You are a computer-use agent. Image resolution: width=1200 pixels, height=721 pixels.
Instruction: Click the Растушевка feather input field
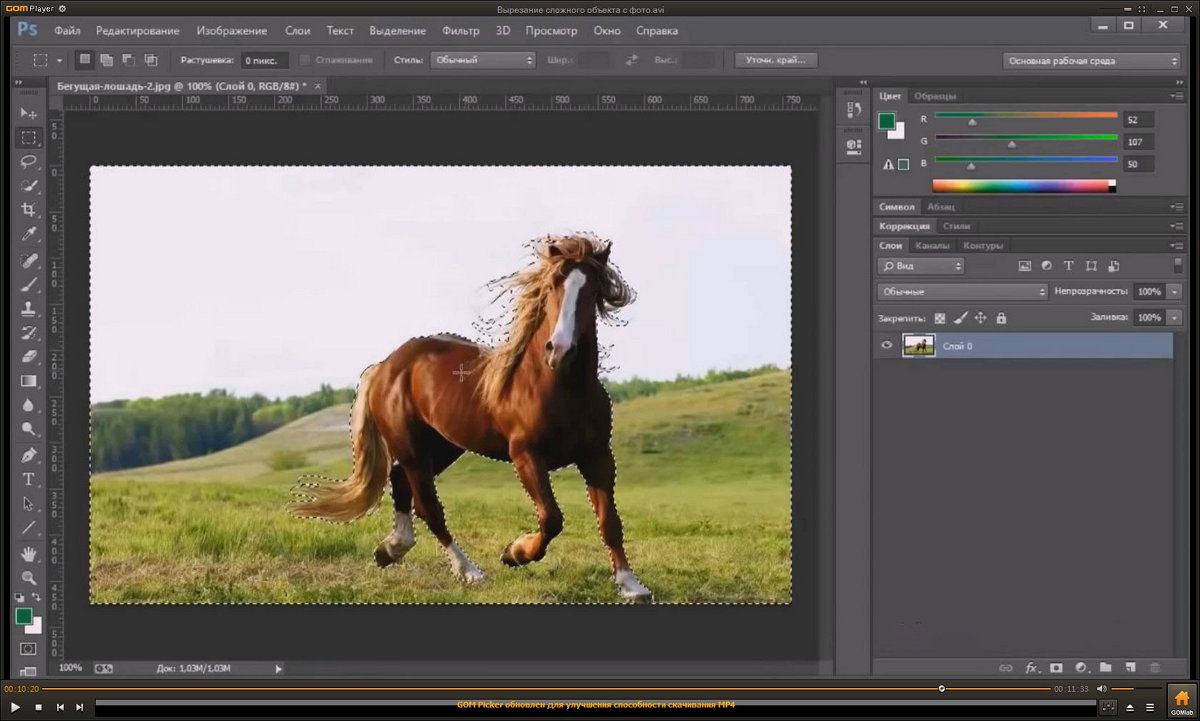click(265, 60)
